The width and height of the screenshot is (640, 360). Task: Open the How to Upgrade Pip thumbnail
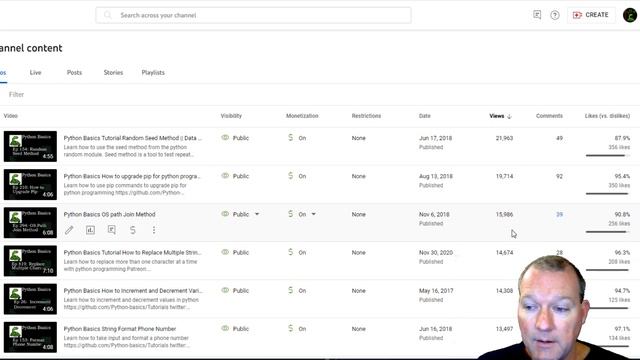30,184
